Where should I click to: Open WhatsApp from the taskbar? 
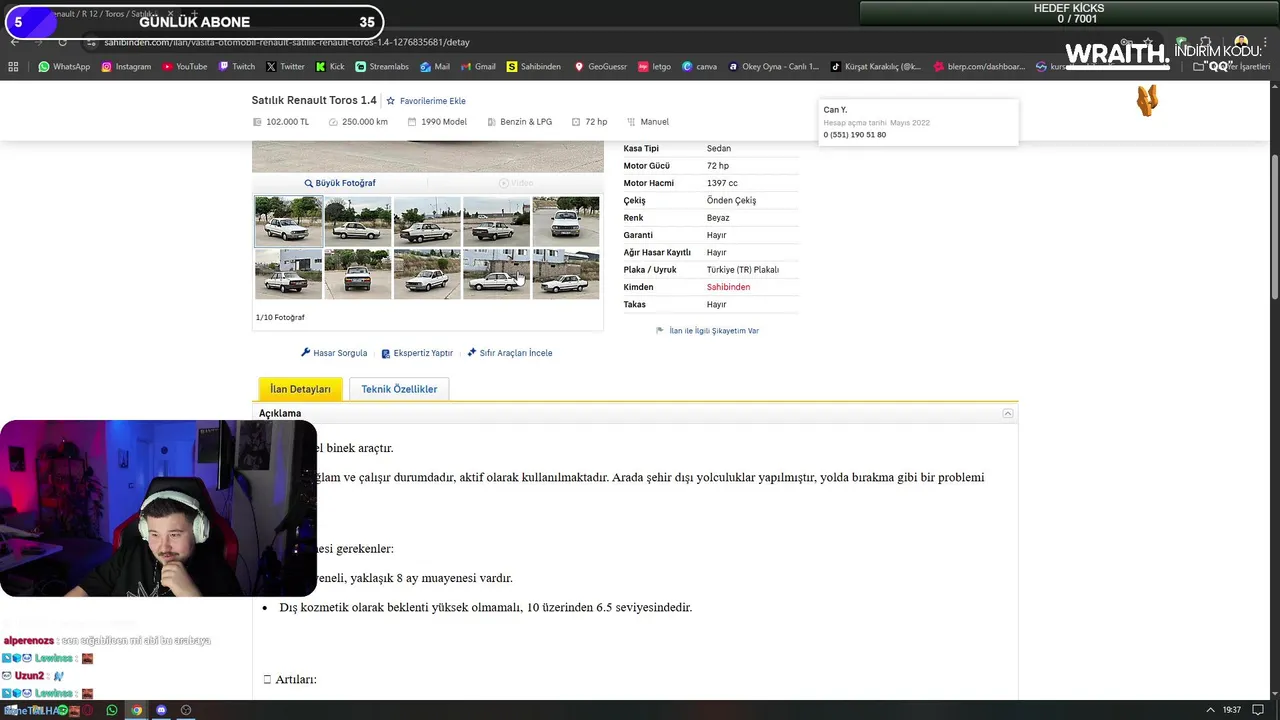pyautogui.click(x=112, y=710)
